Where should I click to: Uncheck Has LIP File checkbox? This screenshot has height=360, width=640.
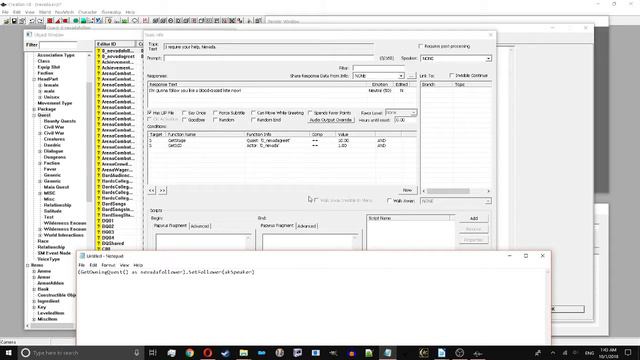pyautogui.click(x=149, y=113)
